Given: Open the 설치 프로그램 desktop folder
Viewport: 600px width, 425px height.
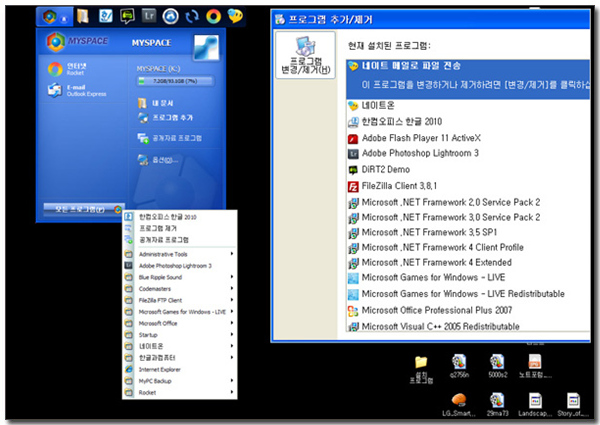Looking at the screenshot, I should coord(421,369).
